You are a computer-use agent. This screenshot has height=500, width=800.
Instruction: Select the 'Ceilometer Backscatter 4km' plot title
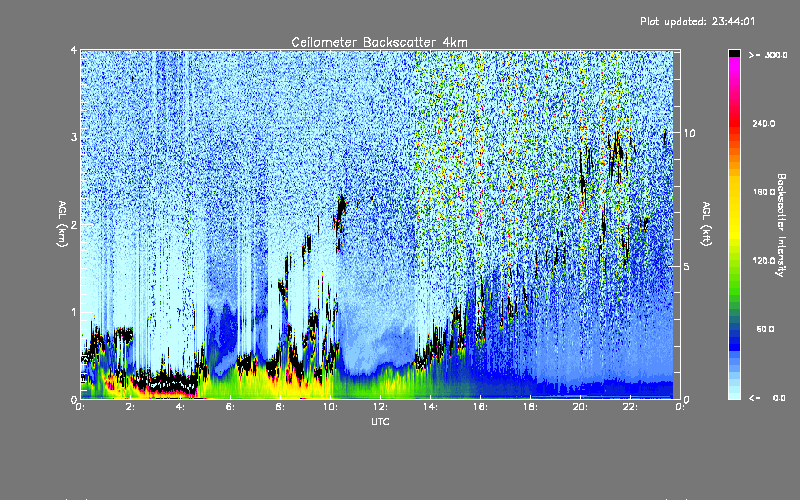pos(379,42)
